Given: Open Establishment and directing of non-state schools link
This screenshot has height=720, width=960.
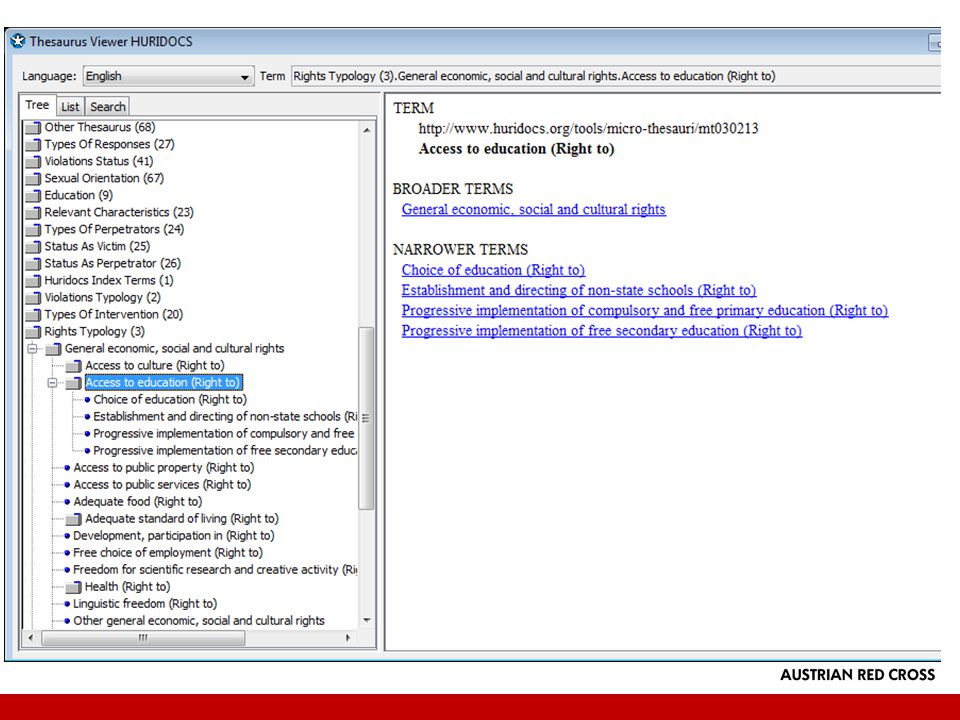Looking at the screenshot, I should [x=579, y=290].
